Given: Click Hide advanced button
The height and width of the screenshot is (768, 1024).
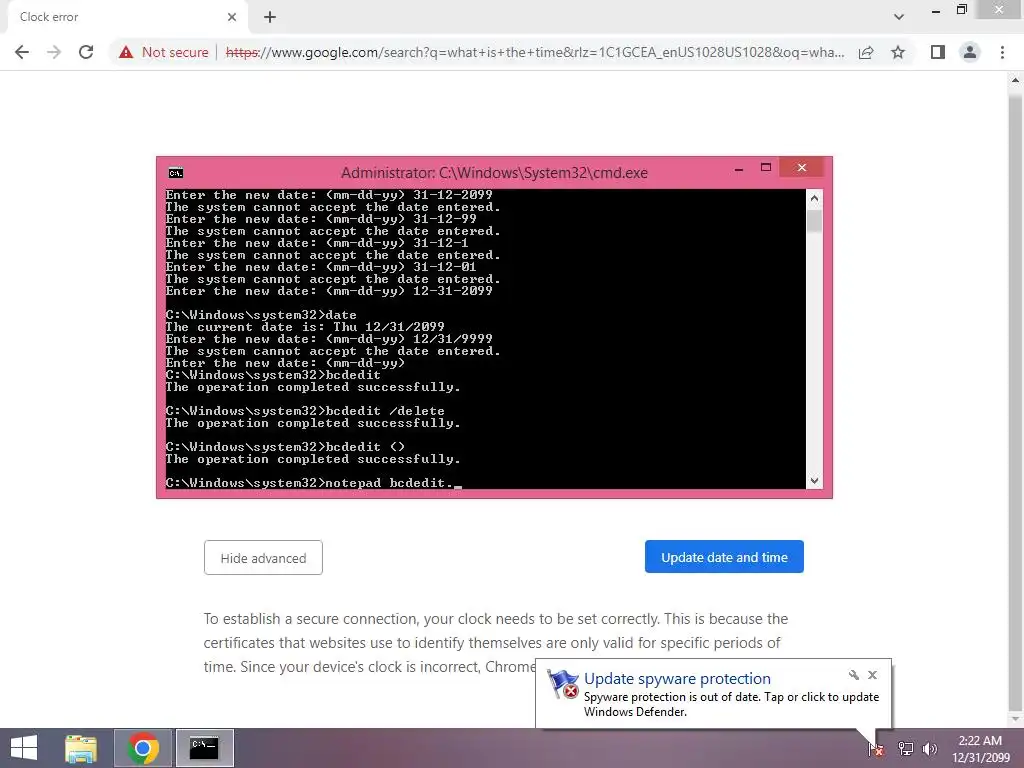Looking at the screenshot, I should point(263,558).
